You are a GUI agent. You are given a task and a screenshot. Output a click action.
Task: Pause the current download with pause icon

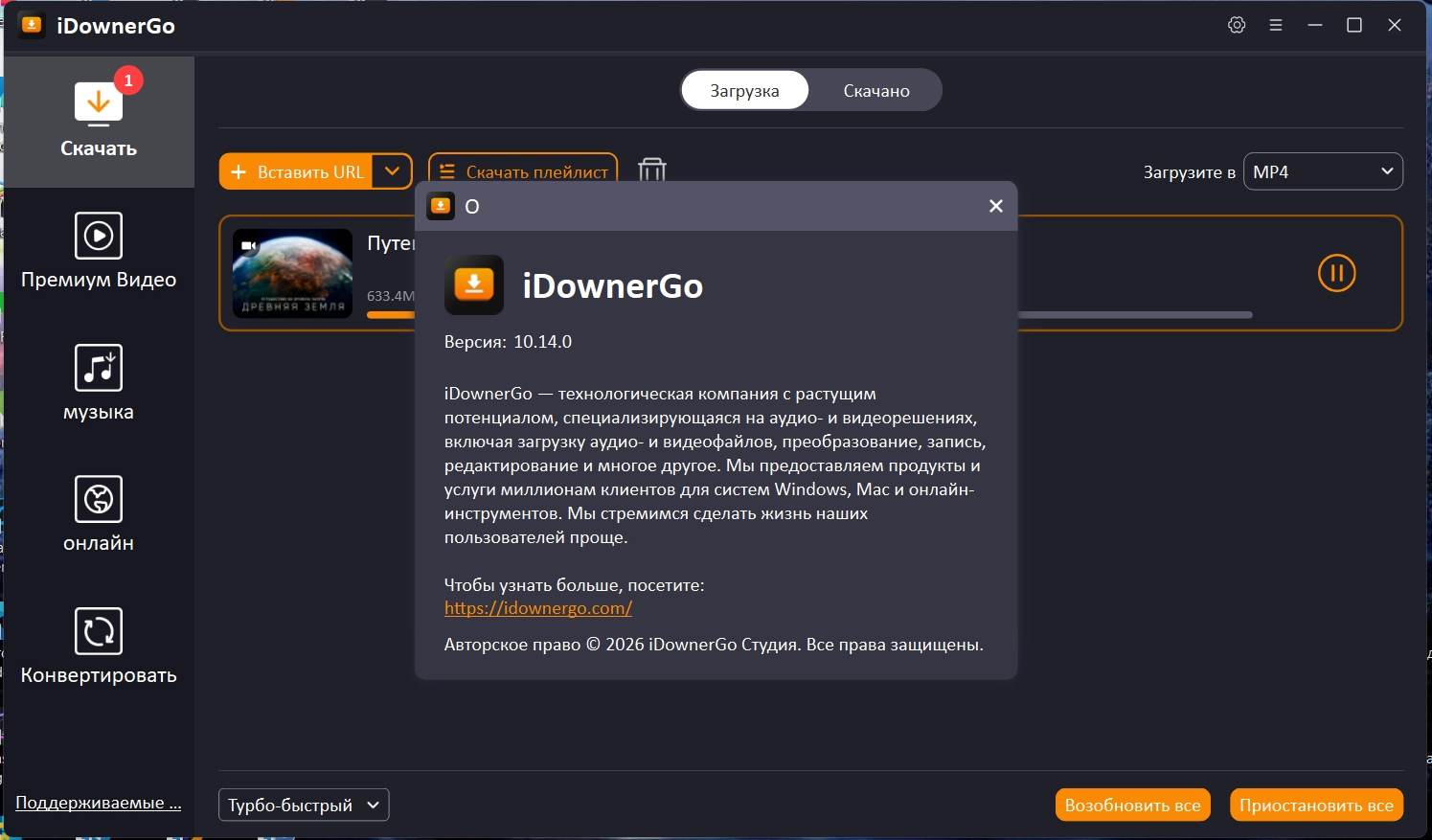click(x=1337, y=273)
